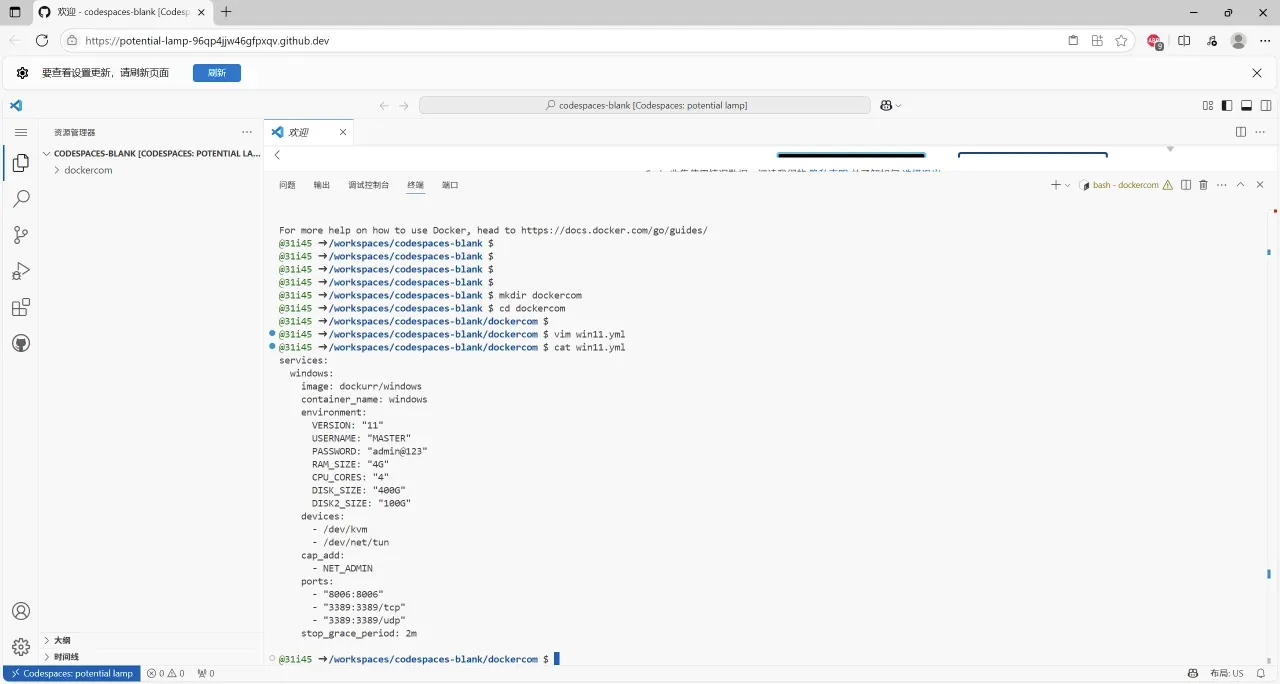Open editor more actions menu
The width and height of the screenshot is (1280, 684).
point(1260,132)
